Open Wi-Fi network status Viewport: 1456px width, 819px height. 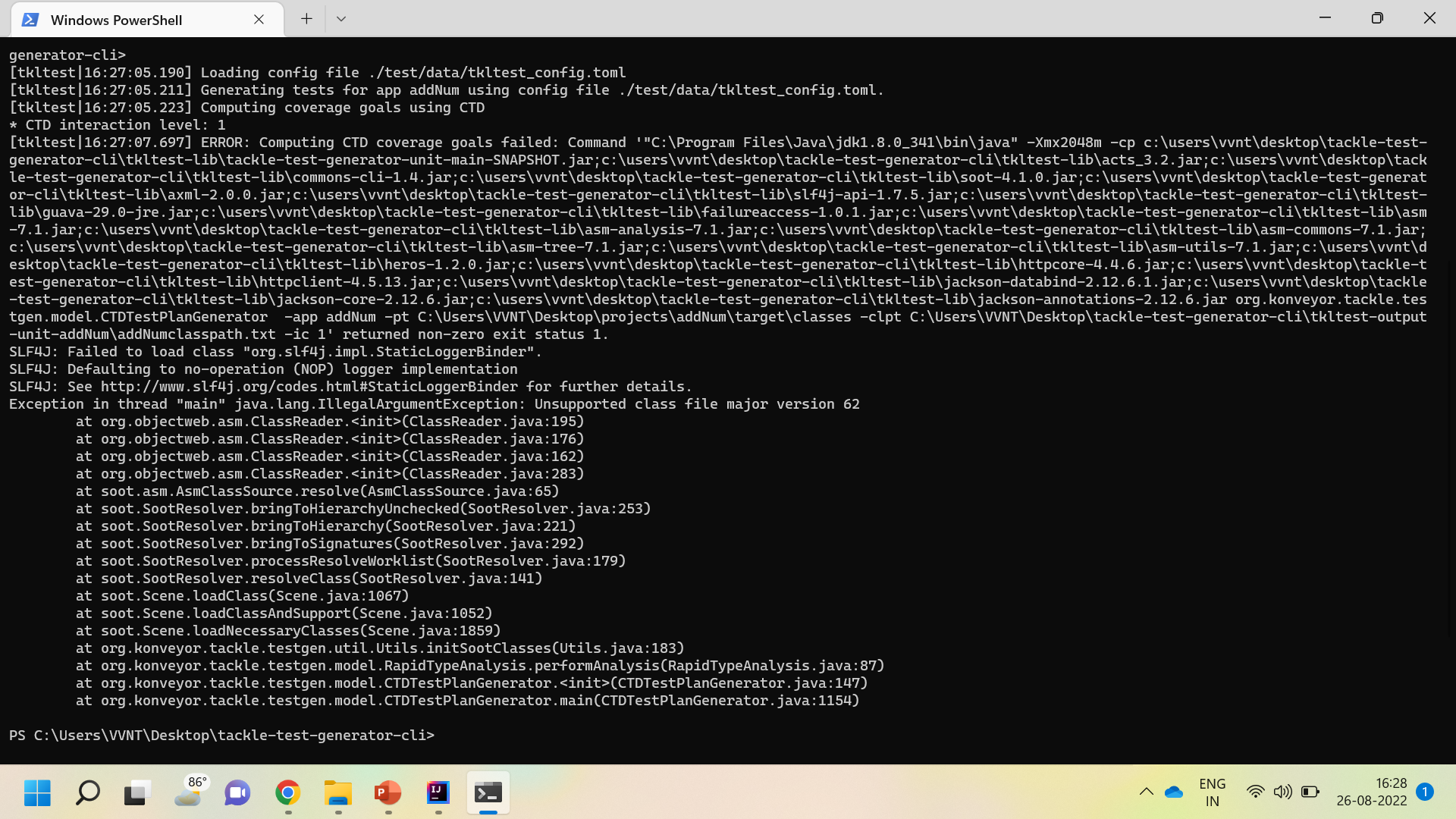(x=1255, y=792)
